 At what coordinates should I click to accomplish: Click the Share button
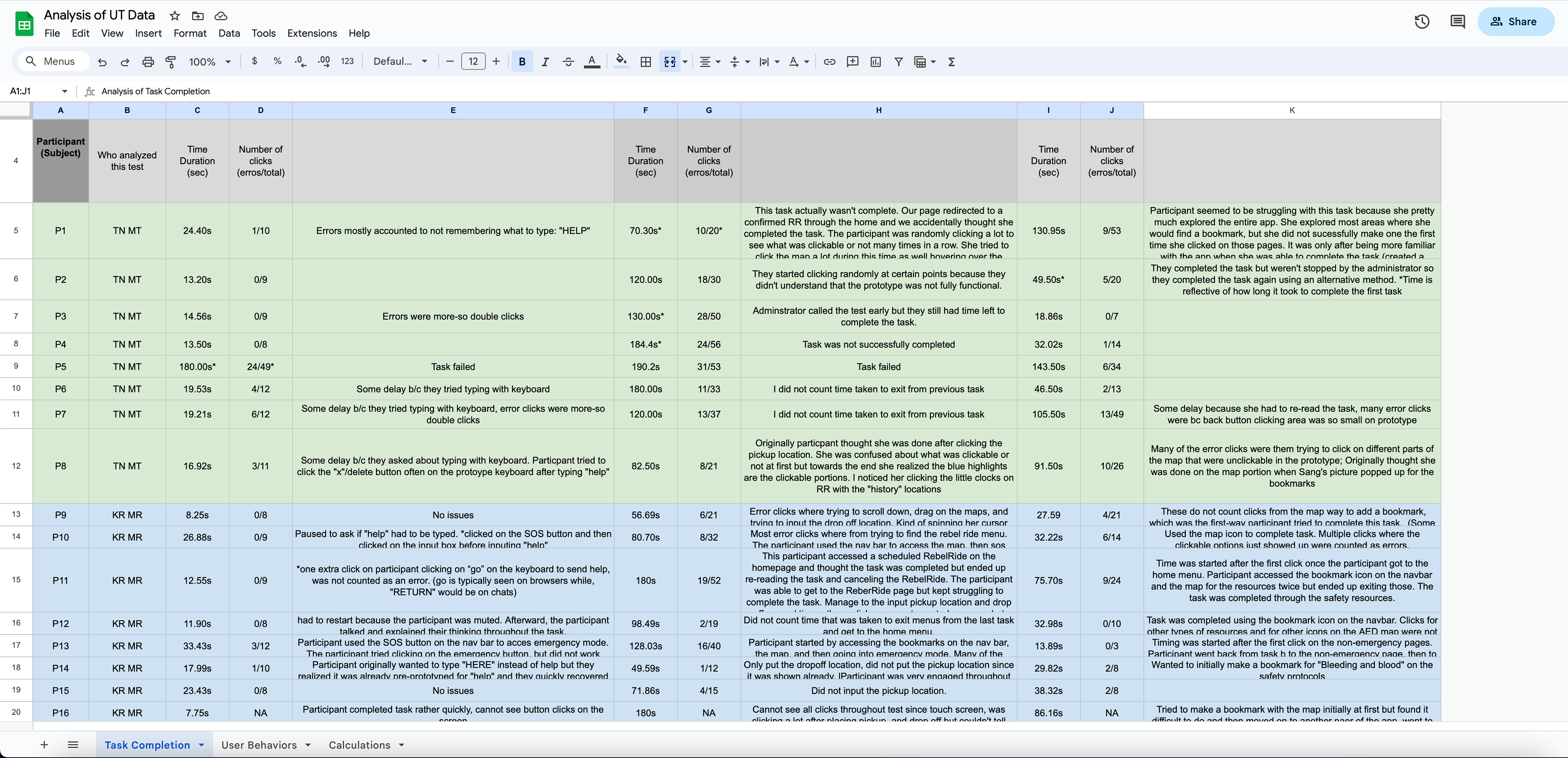pos(1516,22)
